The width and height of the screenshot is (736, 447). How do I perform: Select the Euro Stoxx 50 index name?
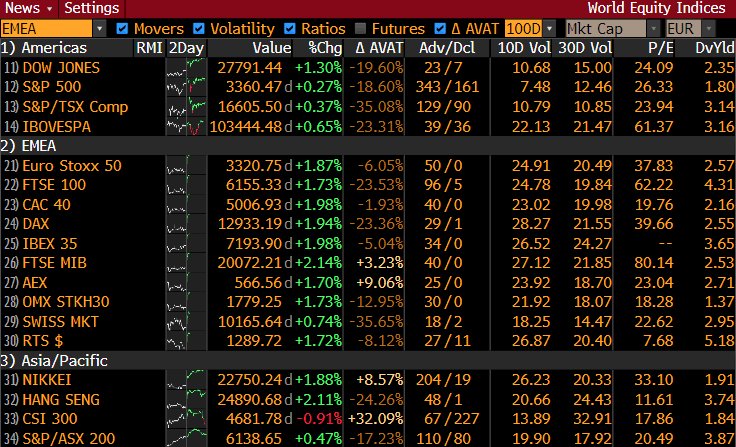[x=72, y=166]
